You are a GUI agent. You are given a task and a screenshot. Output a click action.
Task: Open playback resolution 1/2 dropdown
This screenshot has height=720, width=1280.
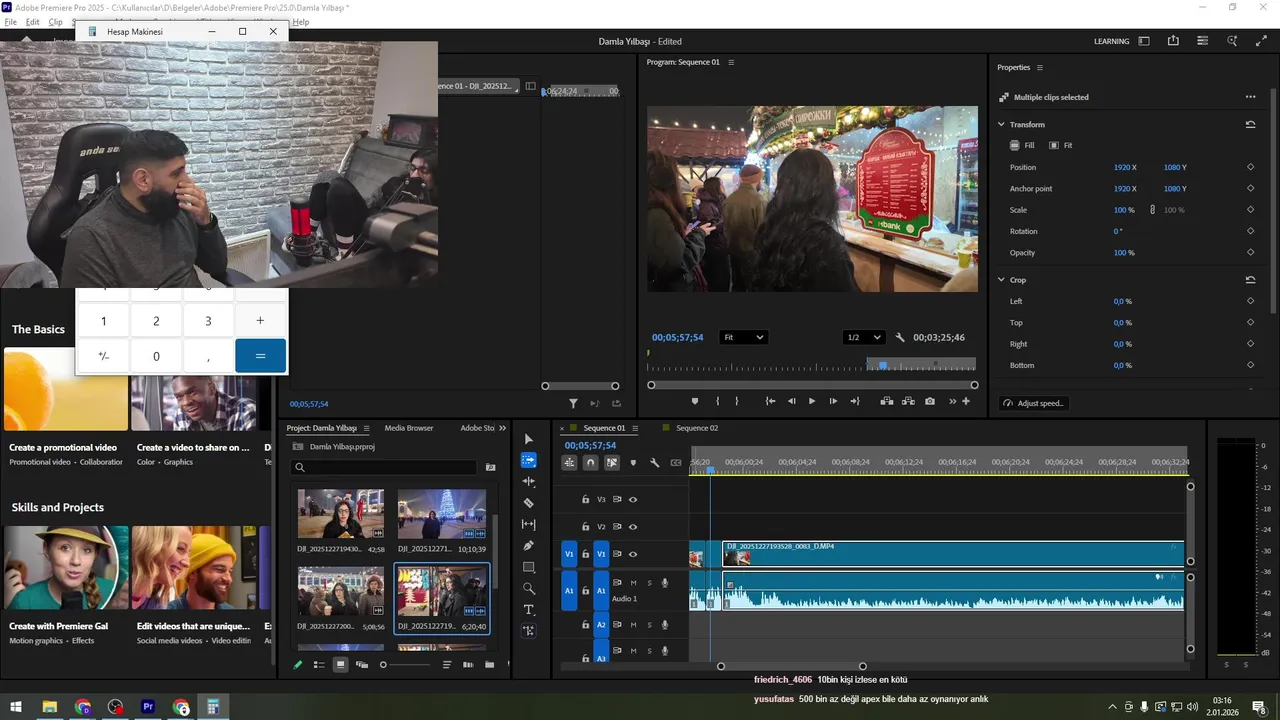[864, 338]
